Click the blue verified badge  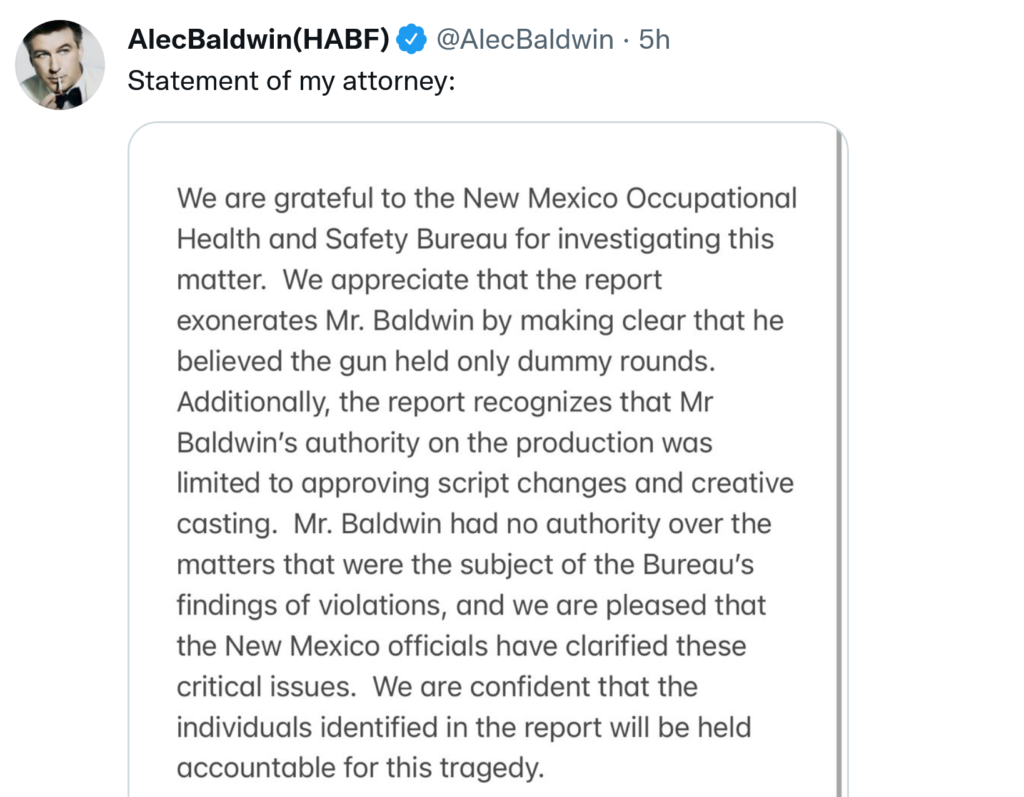tap(410, 40)
